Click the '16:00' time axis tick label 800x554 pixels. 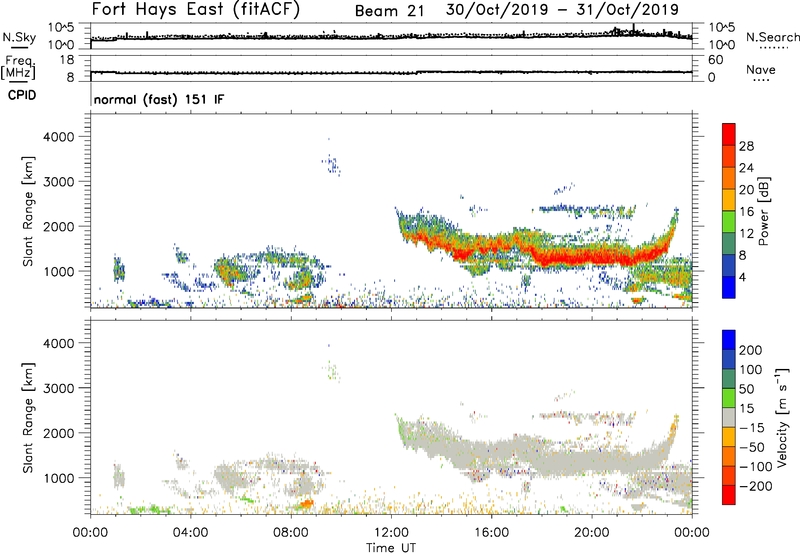point(491,533)
